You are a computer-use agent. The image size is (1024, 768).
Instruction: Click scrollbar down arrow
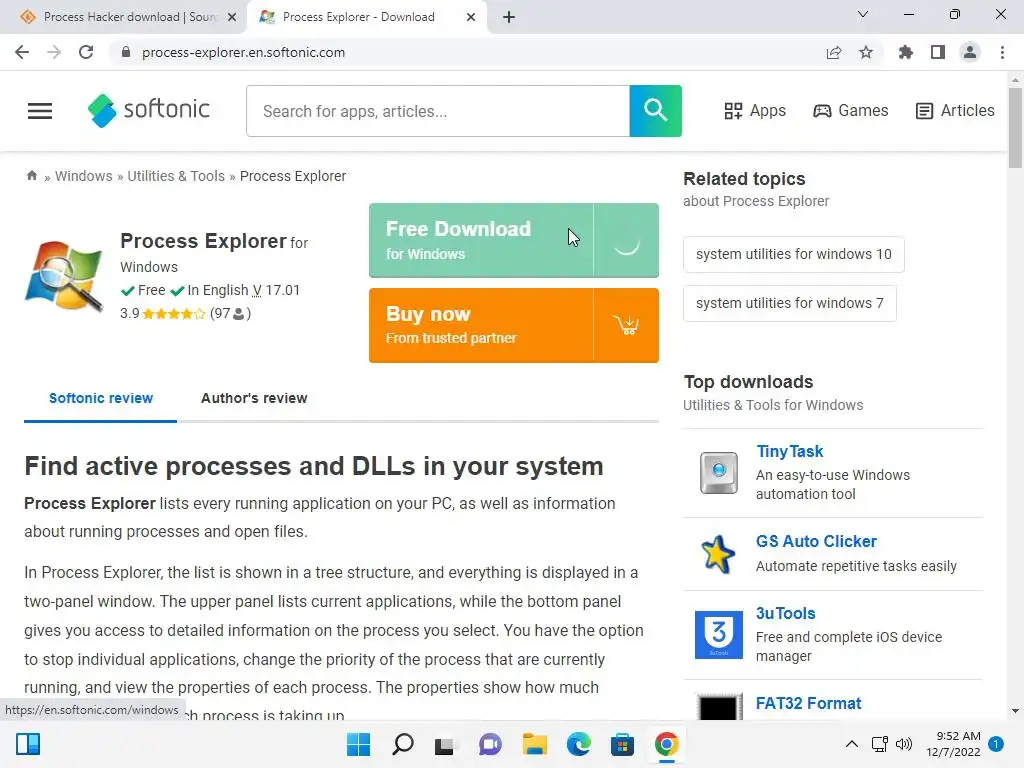tap(1015, 711)
